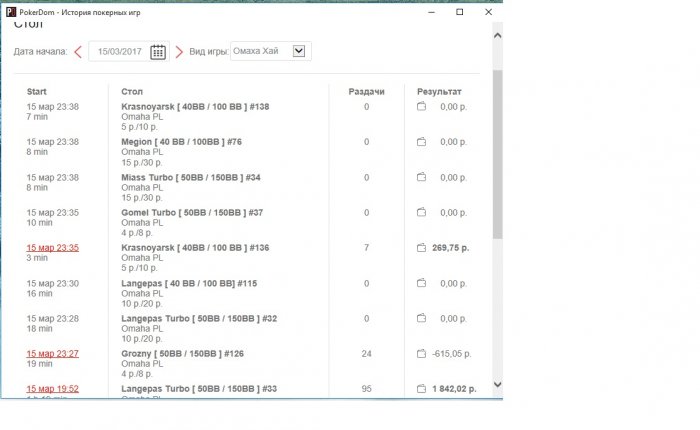Click the scrollbar up arrow

(498, 36)
